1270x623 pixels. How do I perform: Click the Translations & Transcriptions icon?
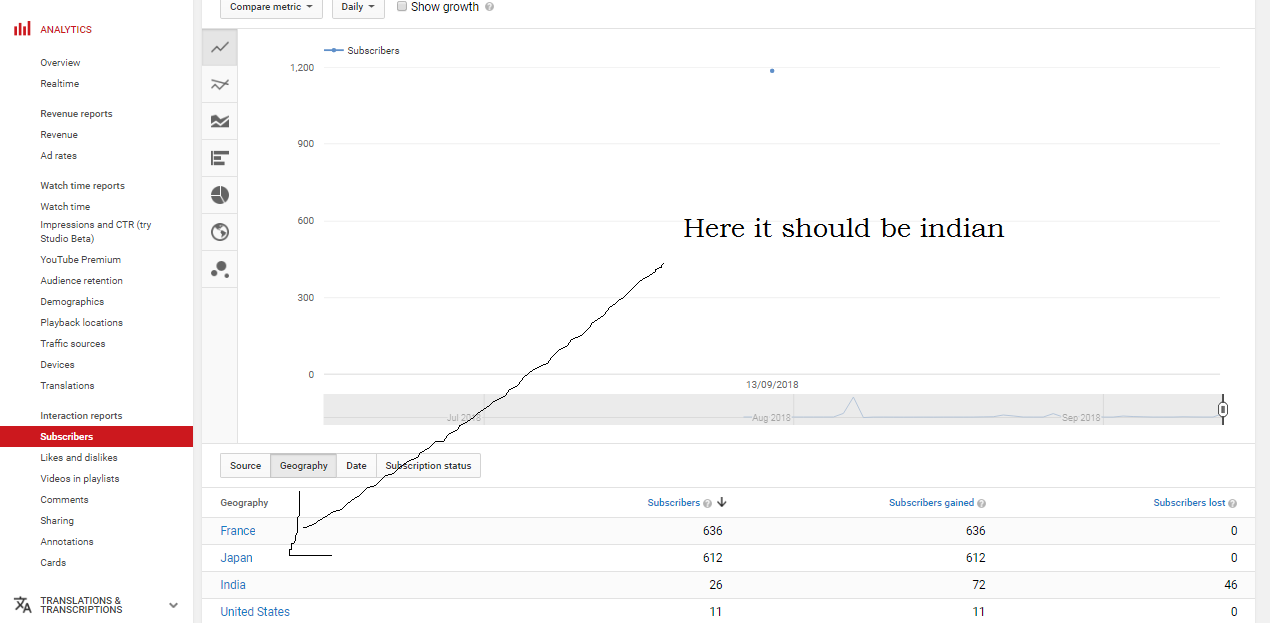pos(22,605)
